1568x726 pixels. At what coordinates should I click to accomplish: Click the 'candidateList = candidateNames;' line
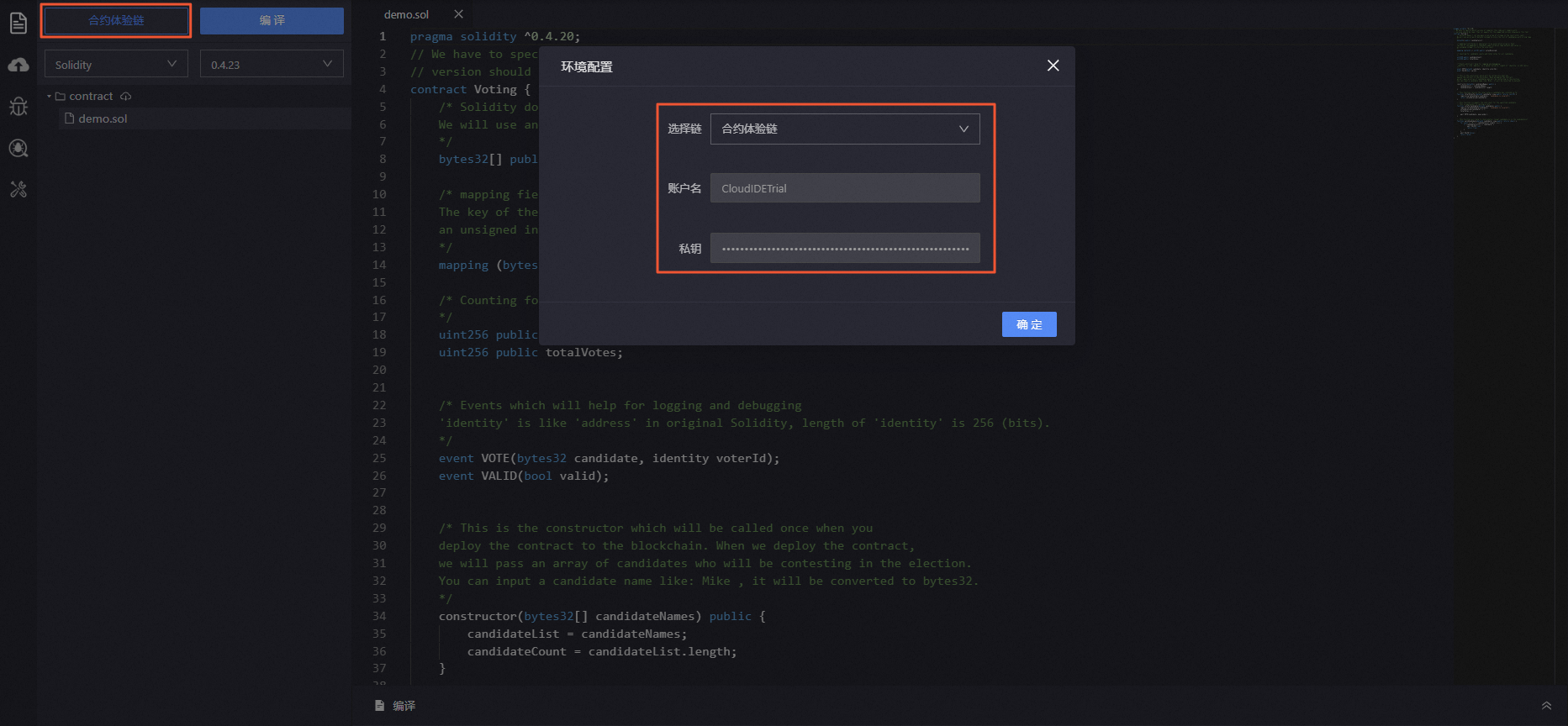click(577, 634)
